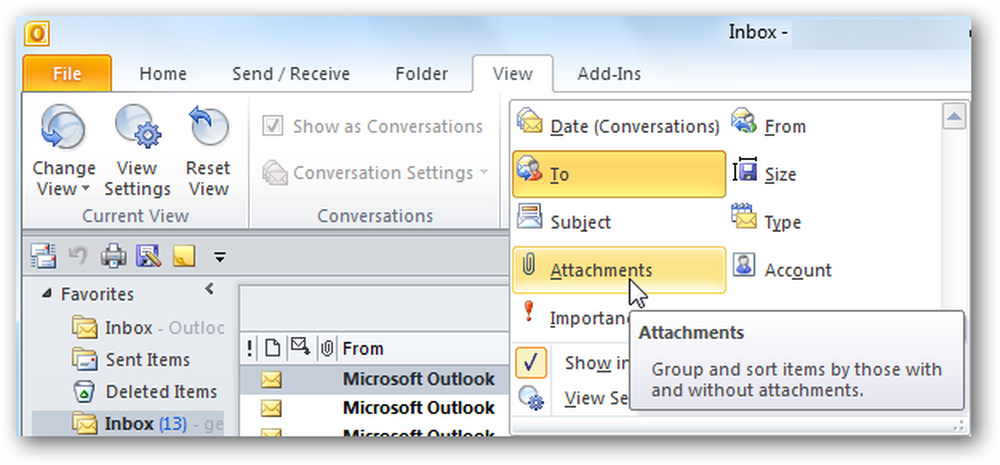Sort by the Icon column header
This screenshot has height=465, width=1000.
point(272,348)
